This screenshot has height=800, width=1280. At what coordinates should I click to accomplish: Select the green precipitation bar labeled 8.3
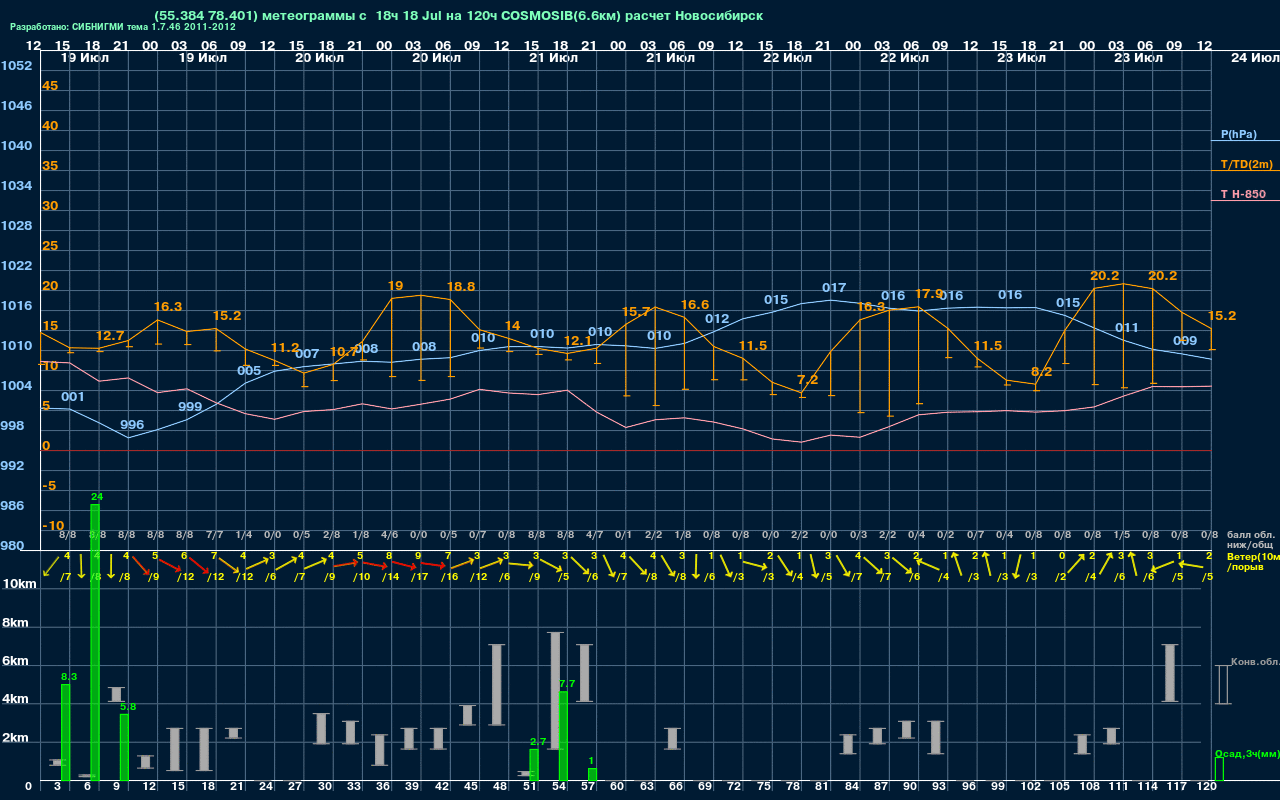point(66,732)
